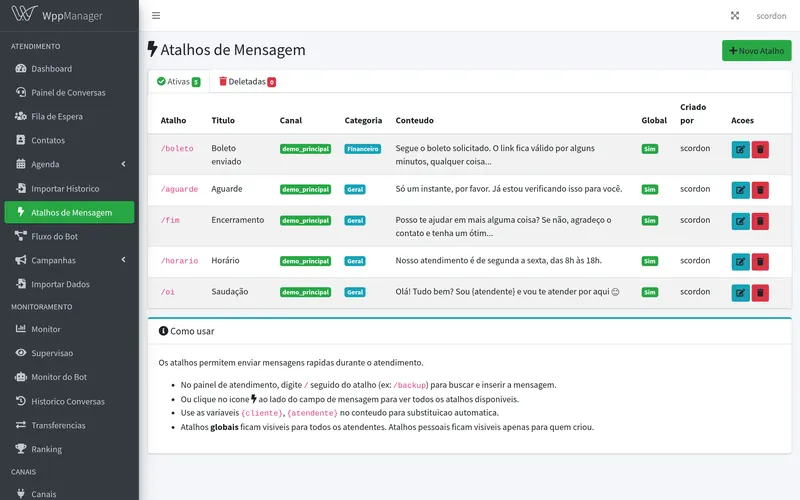Click {cliente} variable in instructions
800x500 pixels.
pyautogui.click(x=261, y=413)
